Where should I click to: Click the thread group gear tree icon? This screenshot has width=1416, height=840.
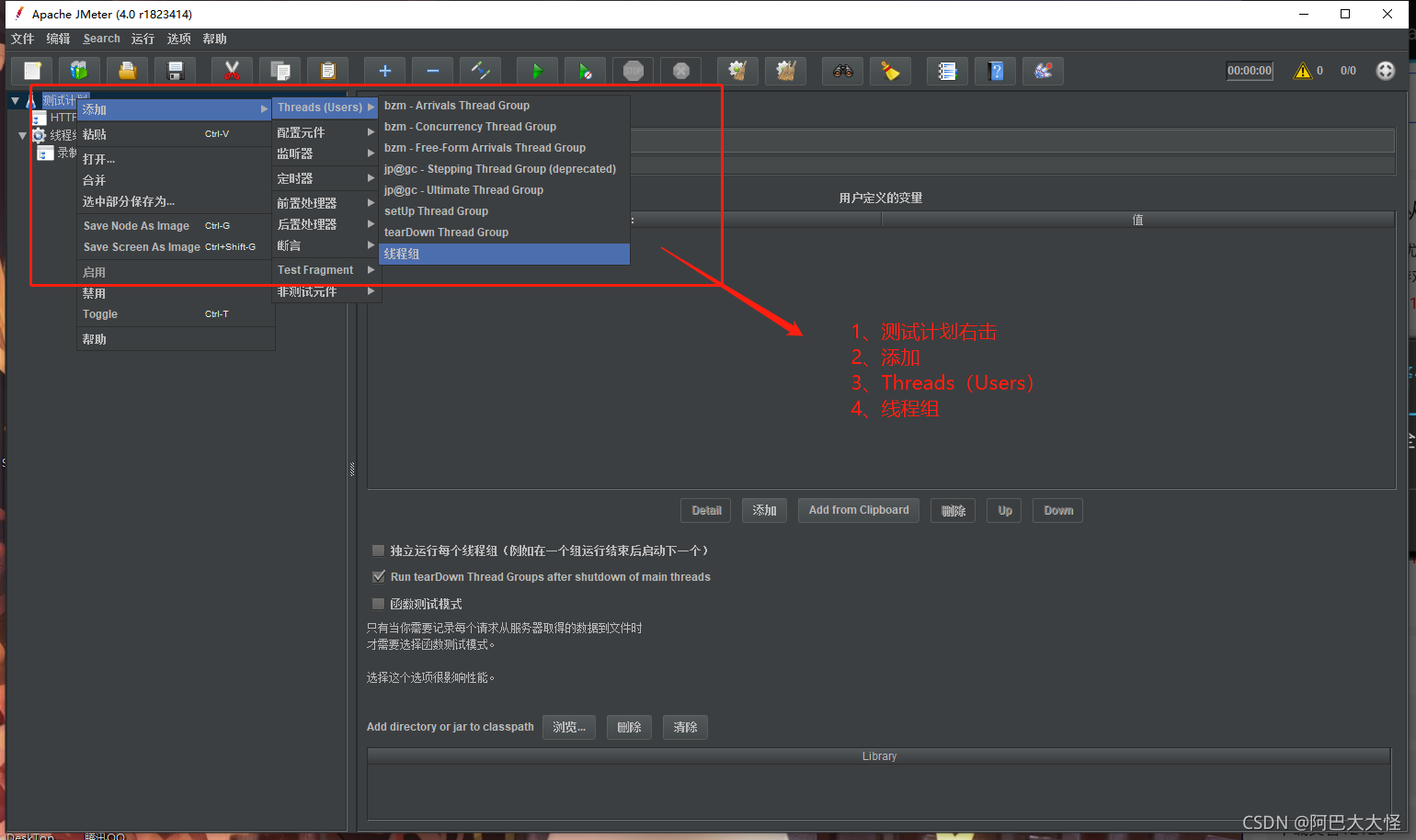click(x=39, y=135)
